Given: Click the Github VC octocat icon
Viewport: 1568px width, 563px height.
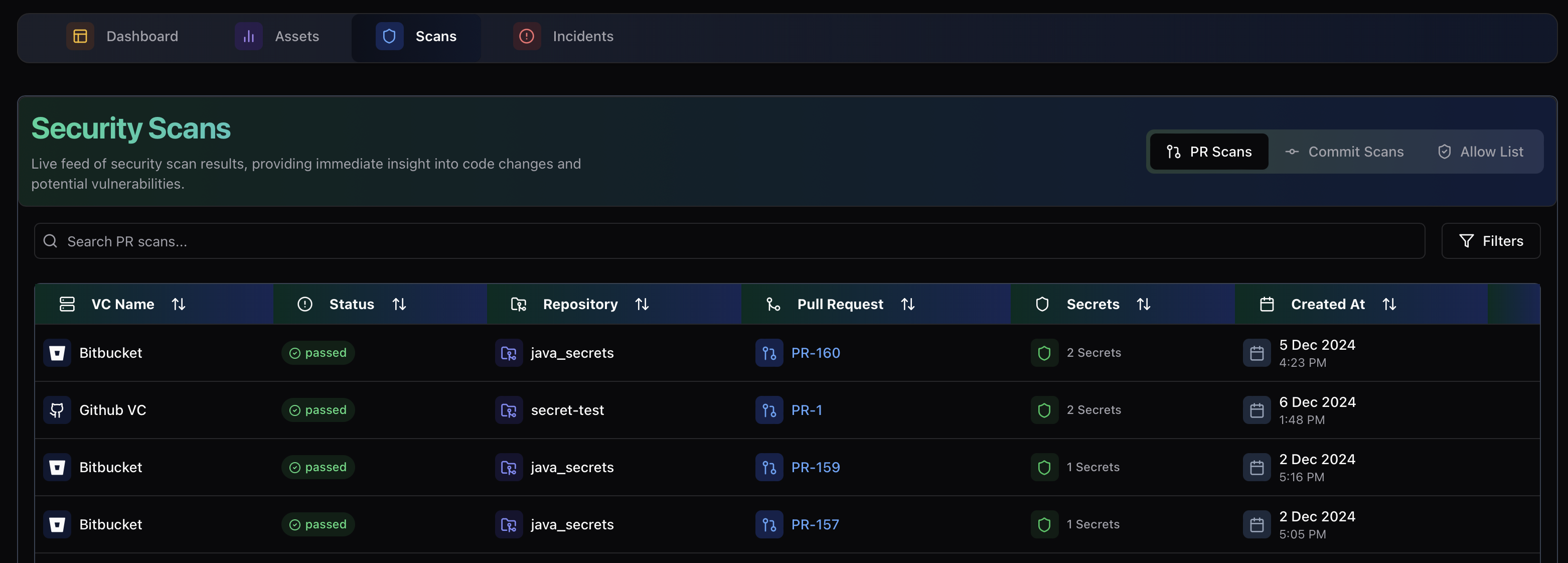Looking at the screenshot, I should [x=57, y=410].
